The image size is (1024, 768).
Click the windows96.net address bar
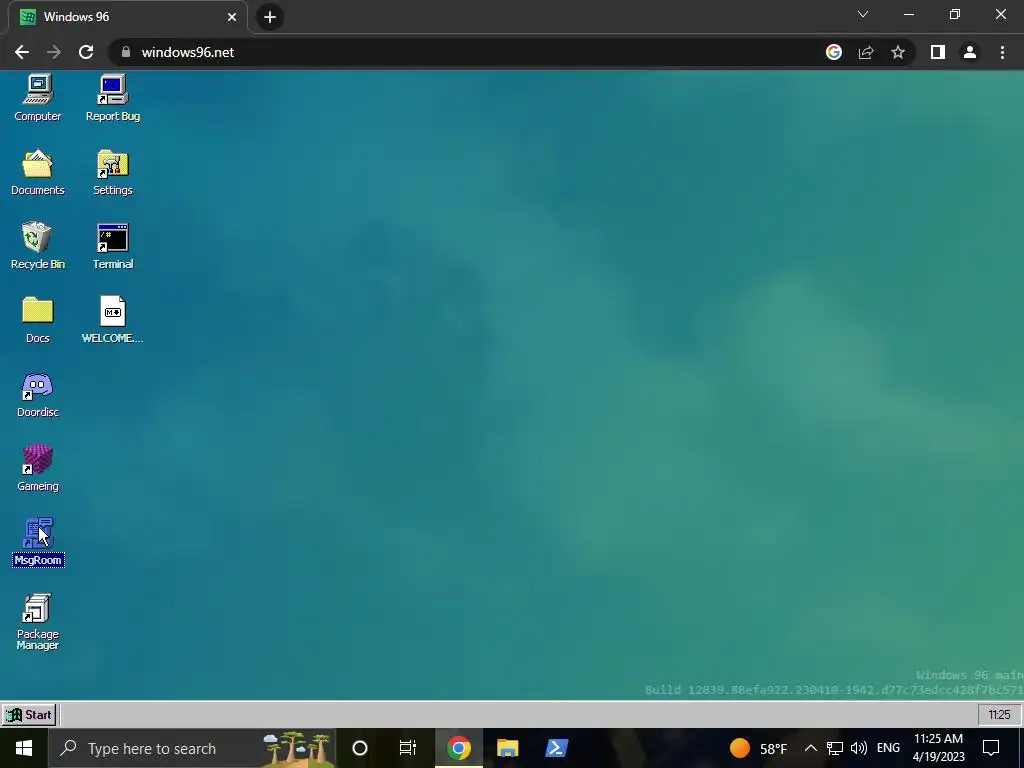tap(466, 52)
